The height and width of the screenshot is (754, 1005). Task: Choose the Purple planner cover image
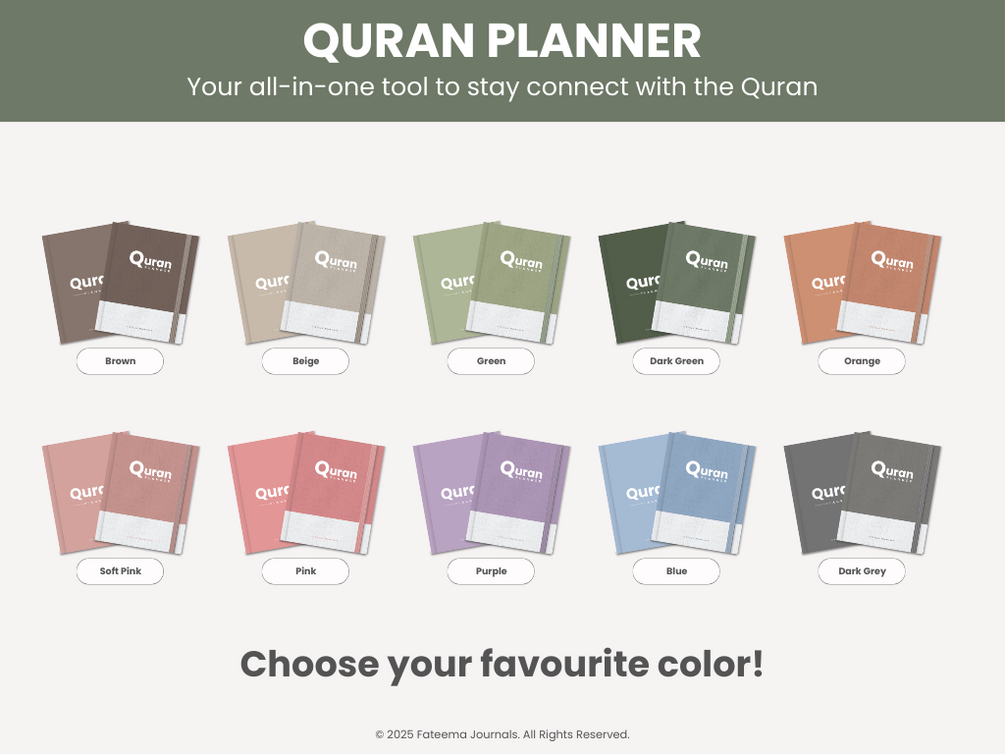(x=491, y=493)
